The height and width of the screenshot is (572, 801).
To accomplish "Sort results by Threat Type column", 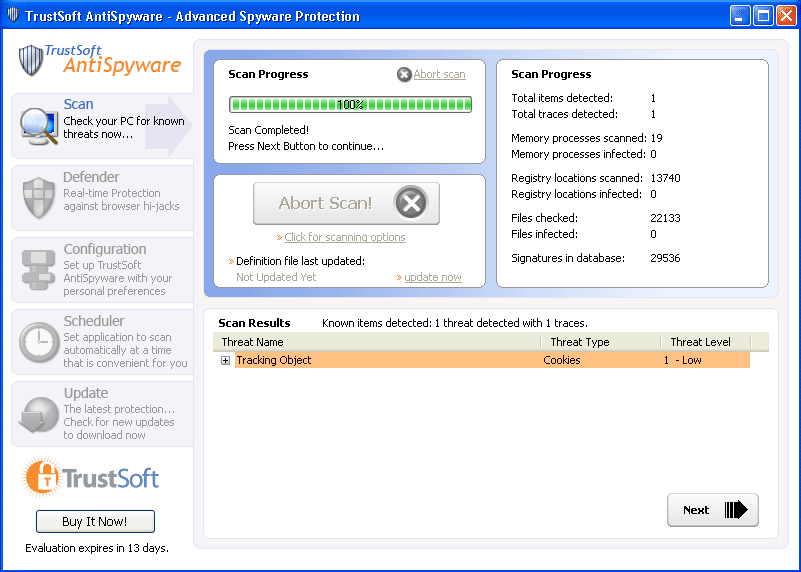I will pos(600,342).
